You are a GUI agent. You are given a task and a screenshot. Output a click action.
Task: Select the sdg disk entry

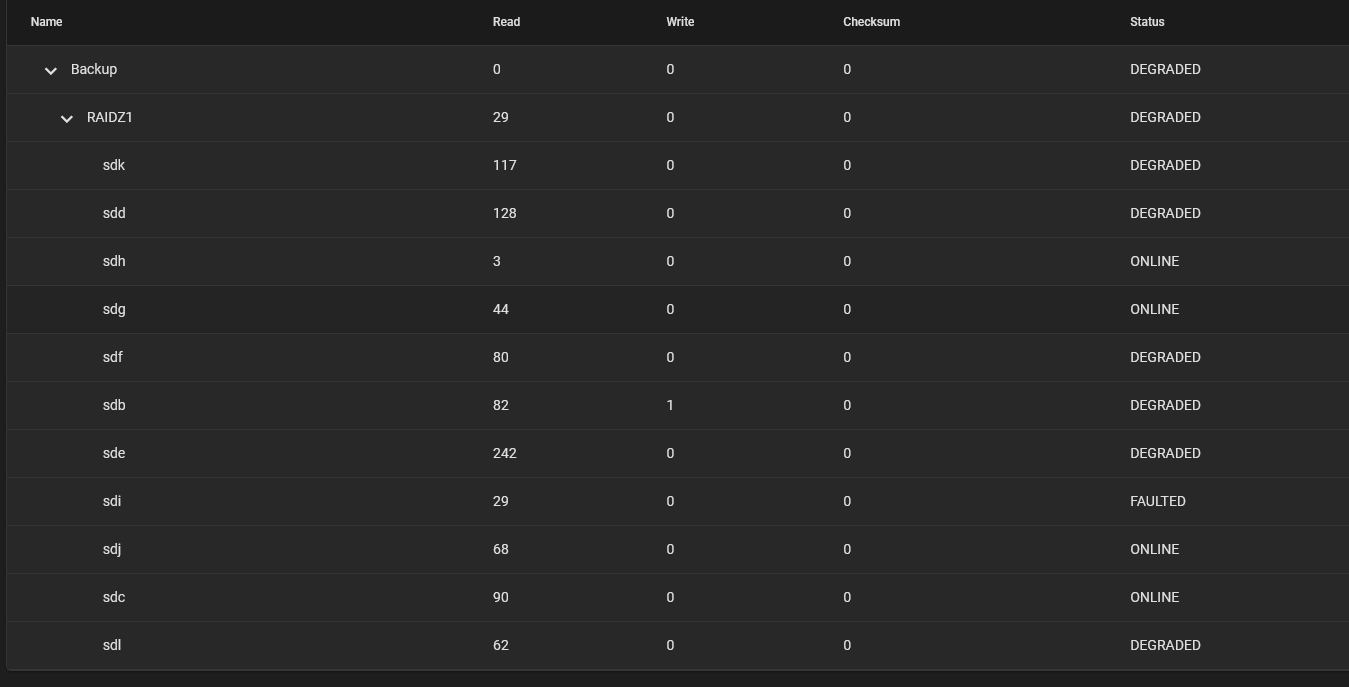click(x=678, y=310)
